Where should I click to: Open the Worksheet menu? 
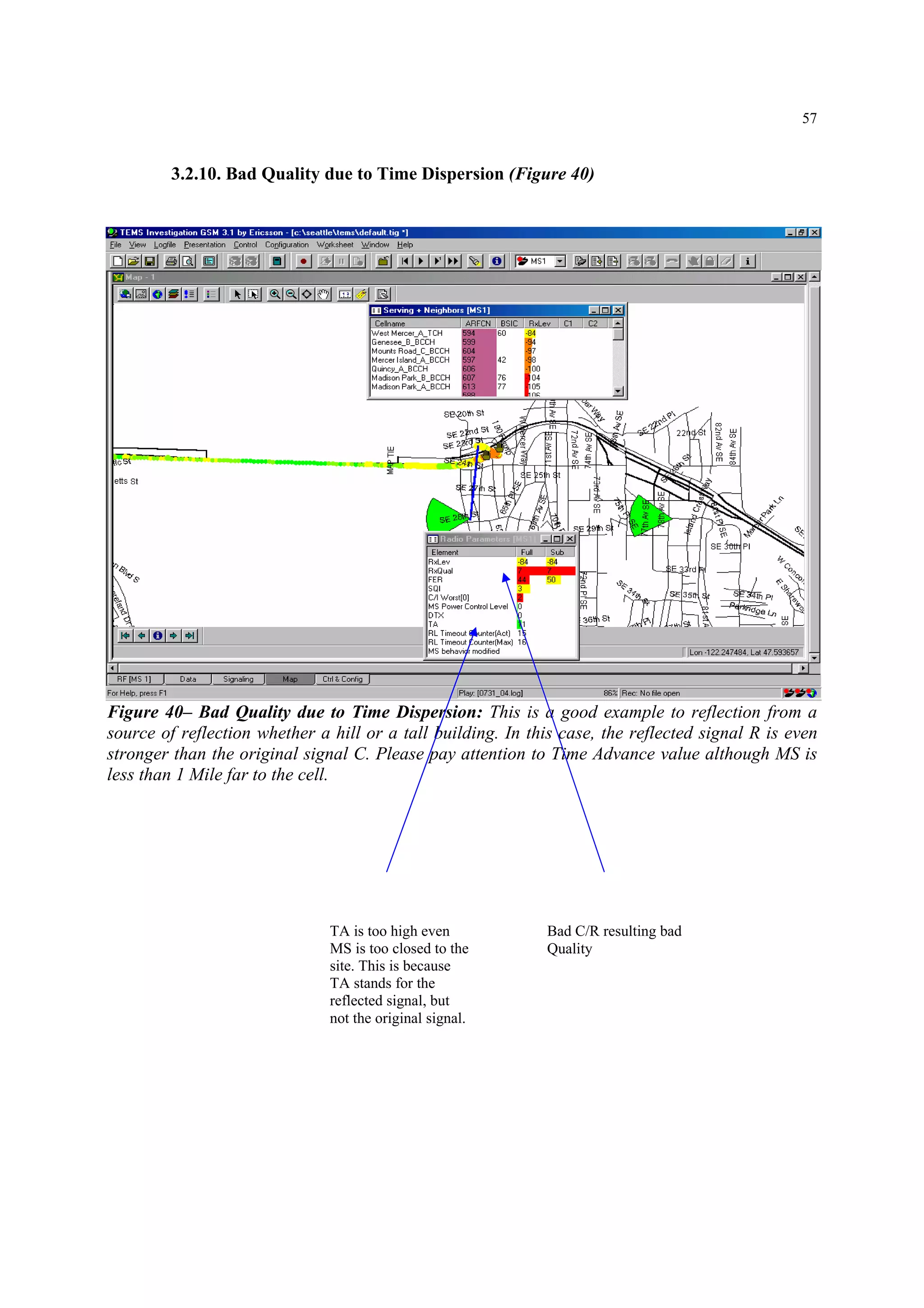(x=335, y=245)
